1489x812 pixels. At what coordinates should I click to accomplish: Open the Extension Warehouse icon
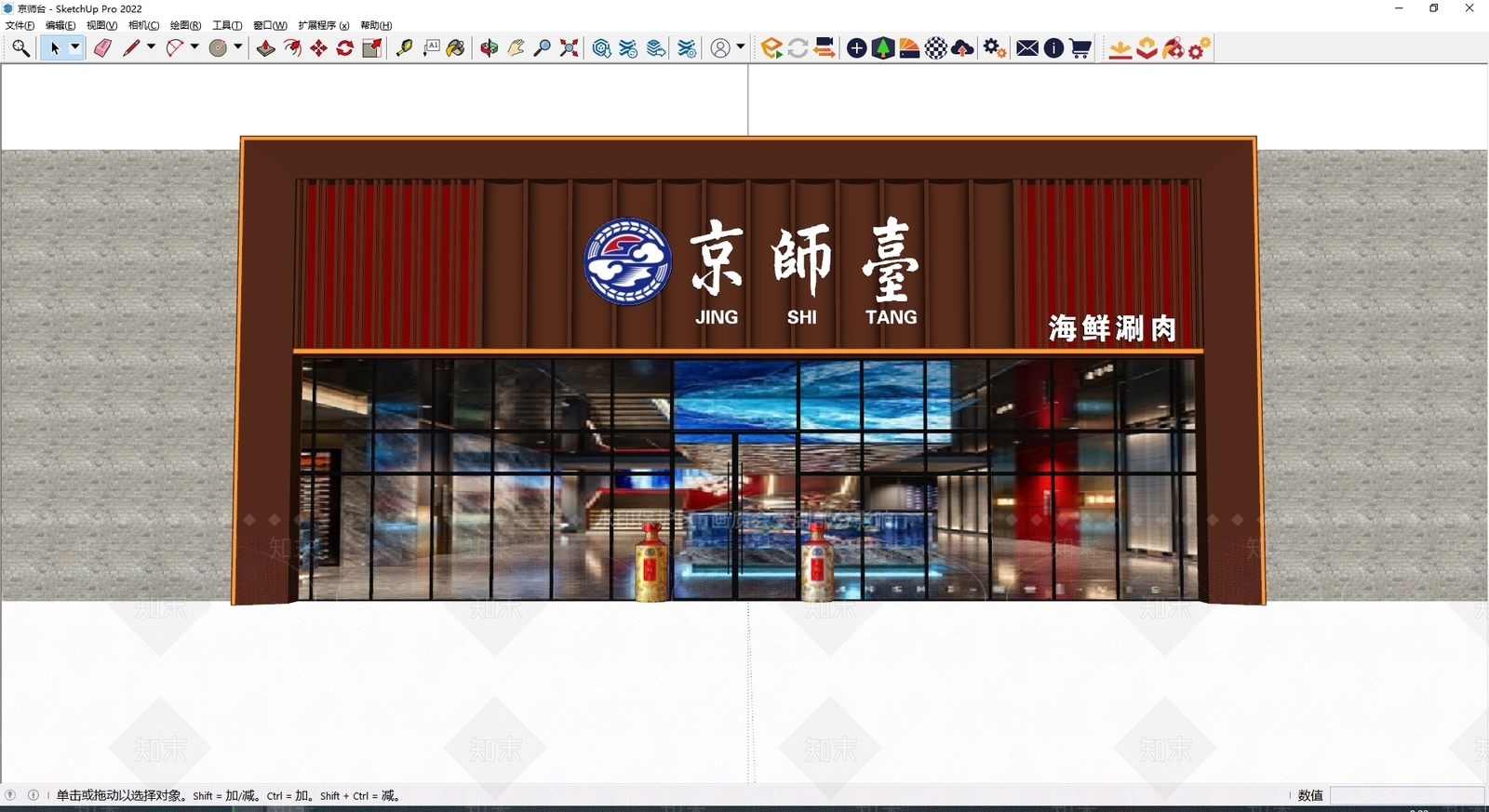point(629,48)
